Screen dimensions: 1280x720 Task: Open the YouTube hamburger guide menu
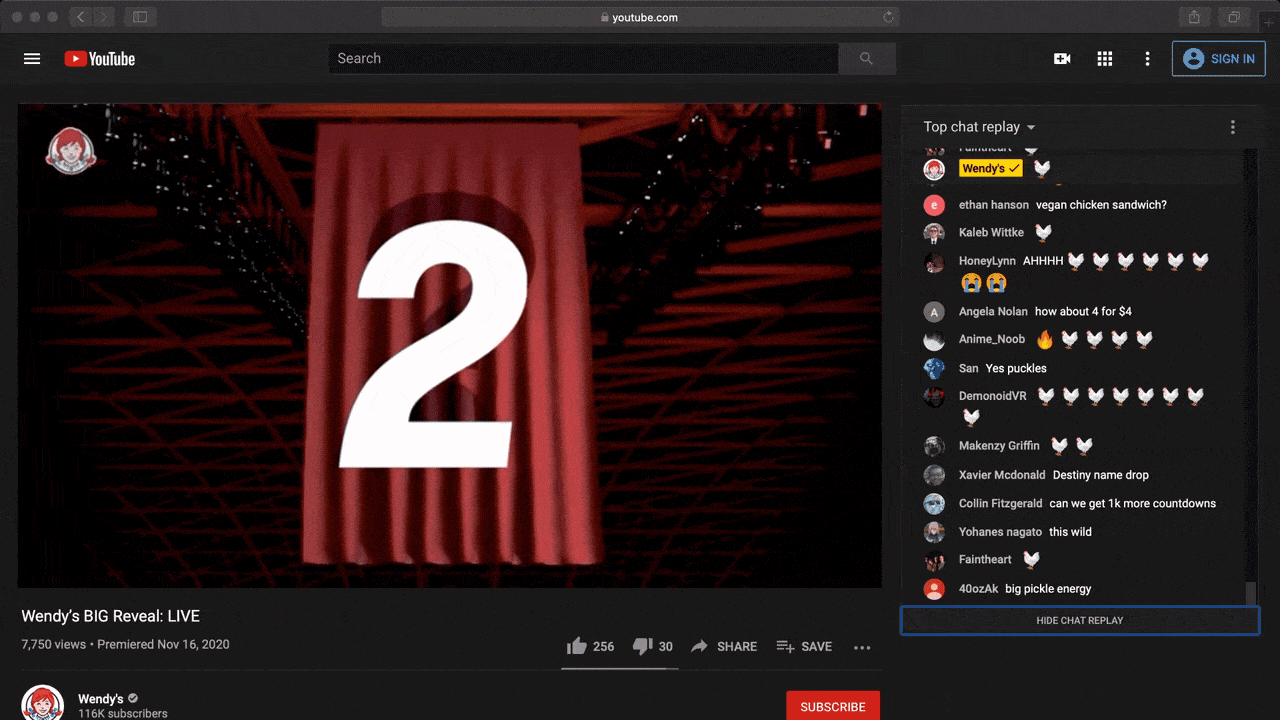click(x=32, y=59)
